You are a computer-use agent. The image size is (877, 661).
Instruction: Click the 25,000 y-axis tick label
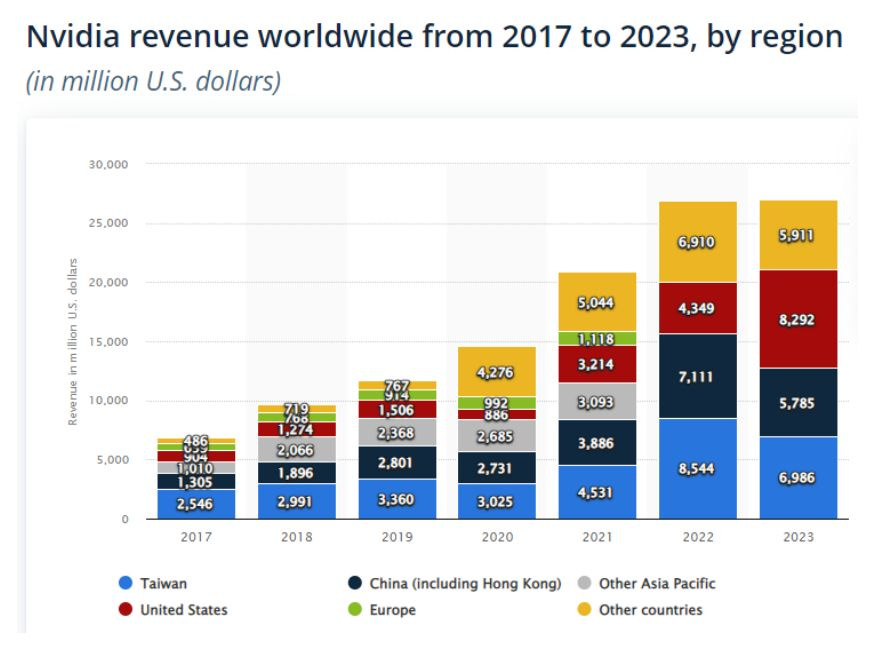click(109, 223)
